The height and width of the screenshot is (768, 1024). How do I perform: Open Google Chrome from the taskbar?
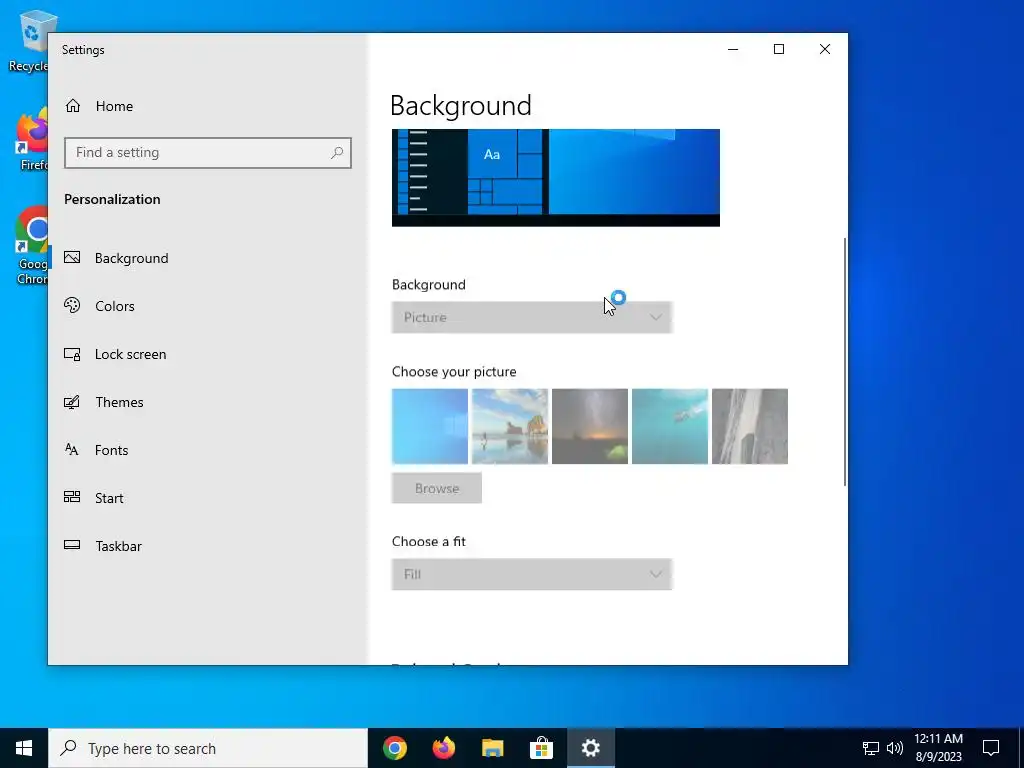coord(395,748)
